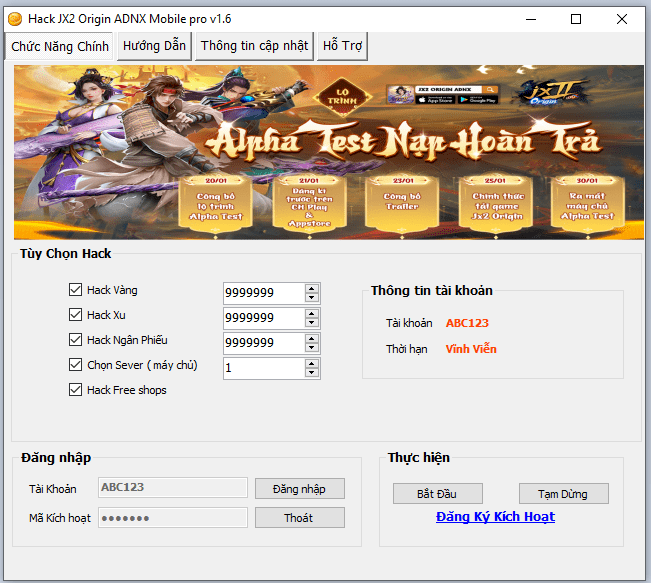
Task: Follow the Đăng Ký Kích Hoạt link
Action: pyautogui.click(x=495, y=517)
